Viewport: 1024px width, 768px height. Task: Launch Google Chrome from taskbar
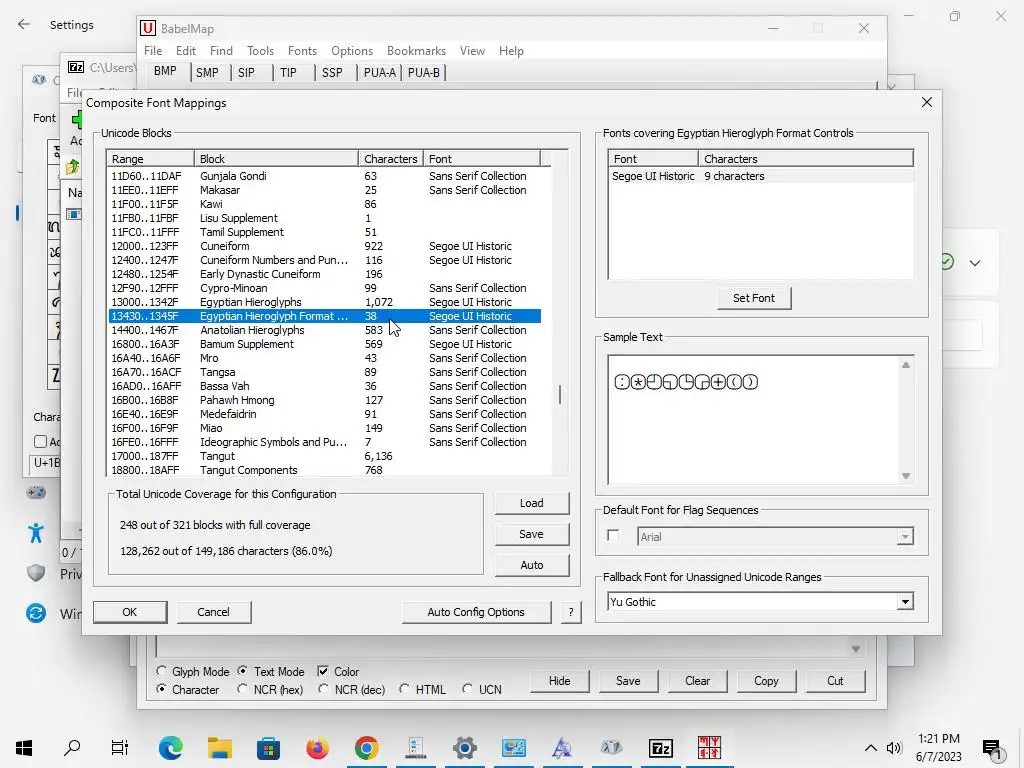coord(366,748)
